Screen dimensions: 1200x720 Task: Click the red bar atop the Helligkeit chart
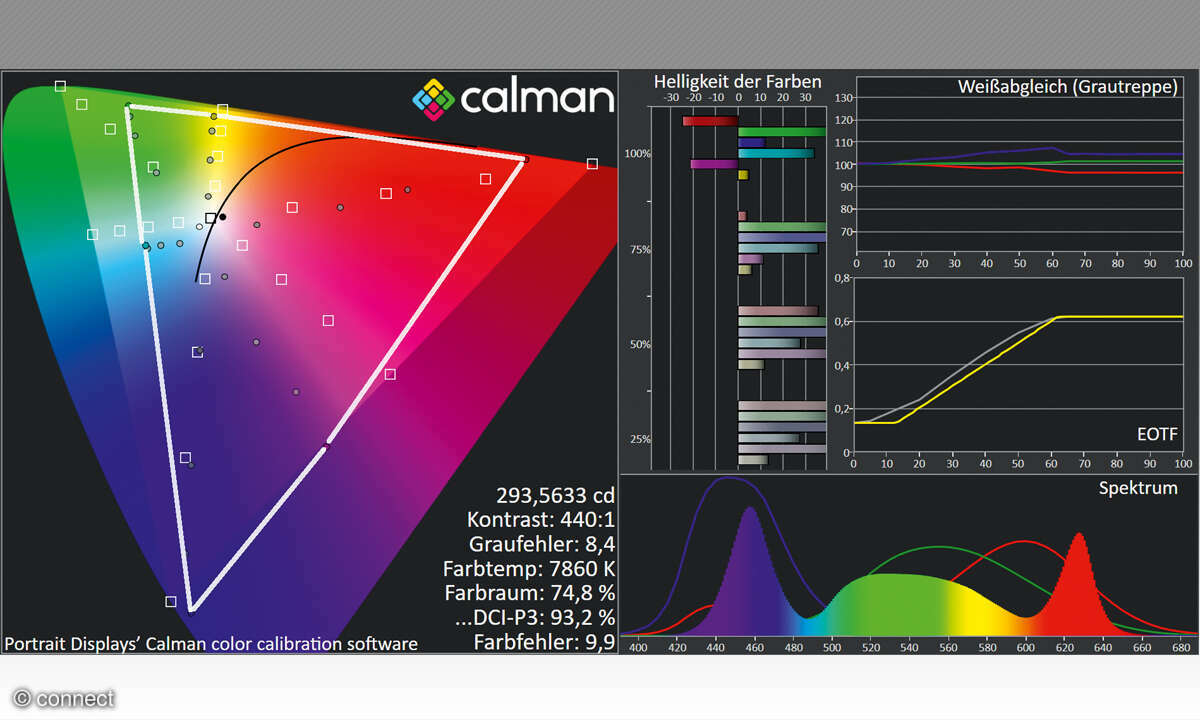(x=709, y=121)
